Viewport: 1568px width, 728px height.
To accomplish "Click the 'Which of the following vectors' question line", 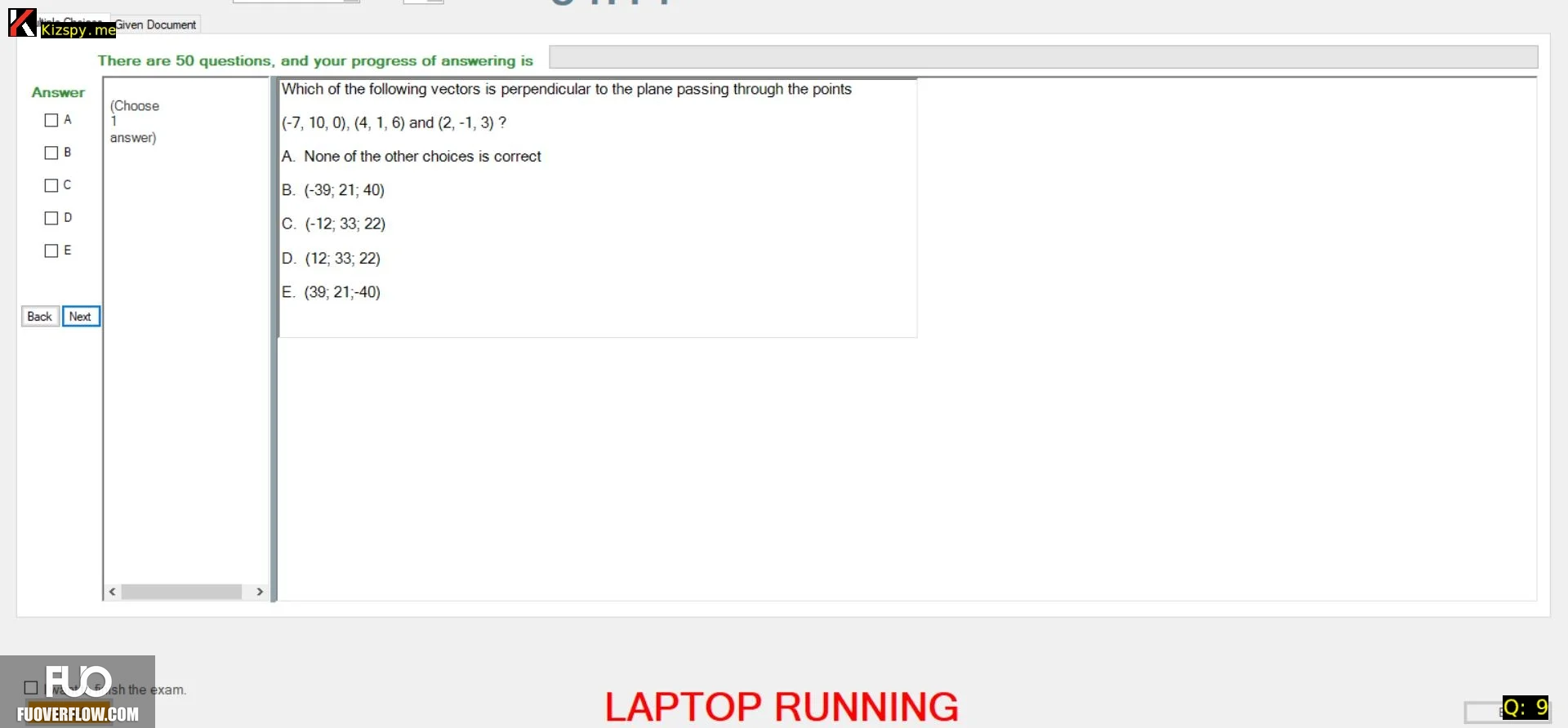I will (x=567, y=89).
